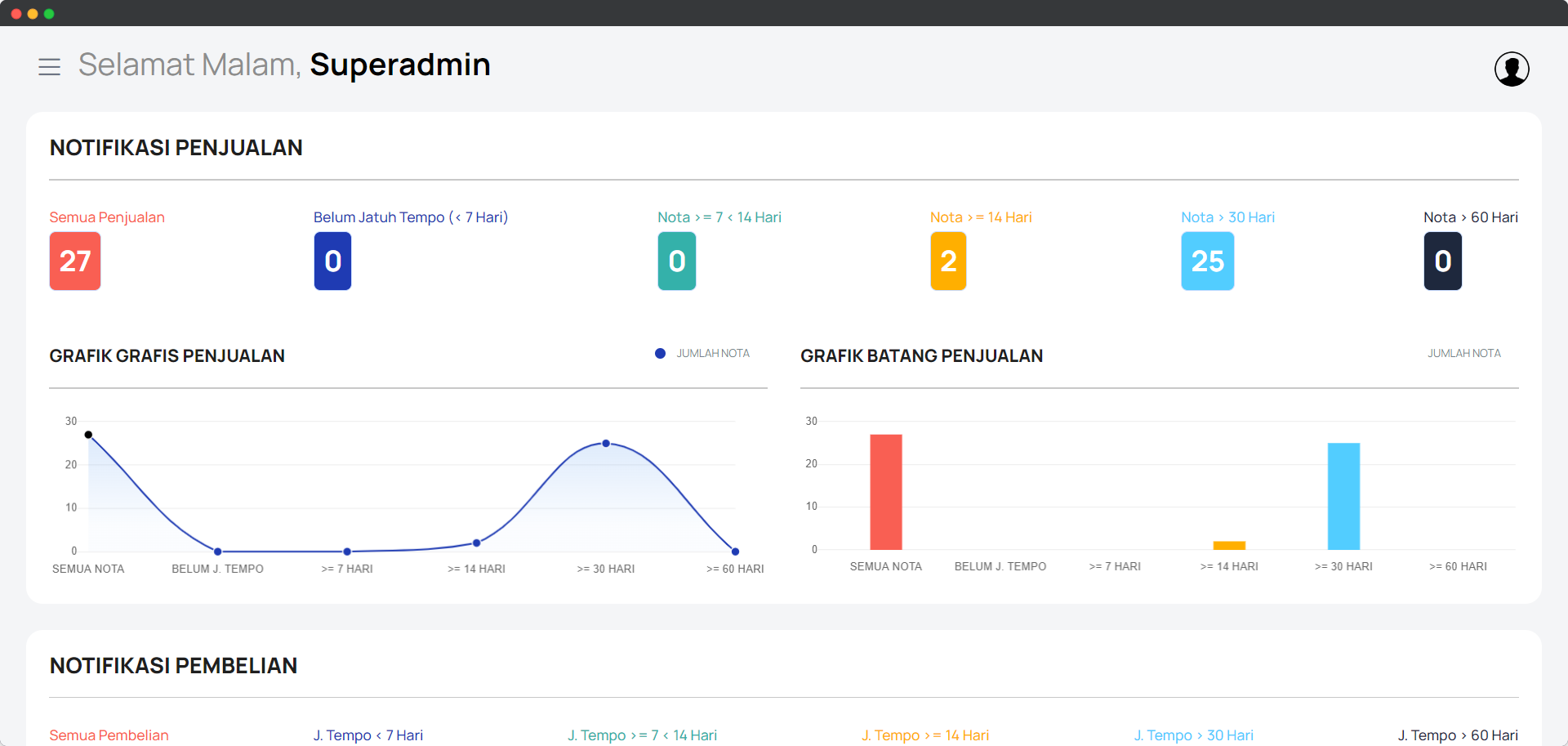Viewport: 1568px width, 746px height.
Task: Click the Semua Pembelian link
Action: coord(109,735)
